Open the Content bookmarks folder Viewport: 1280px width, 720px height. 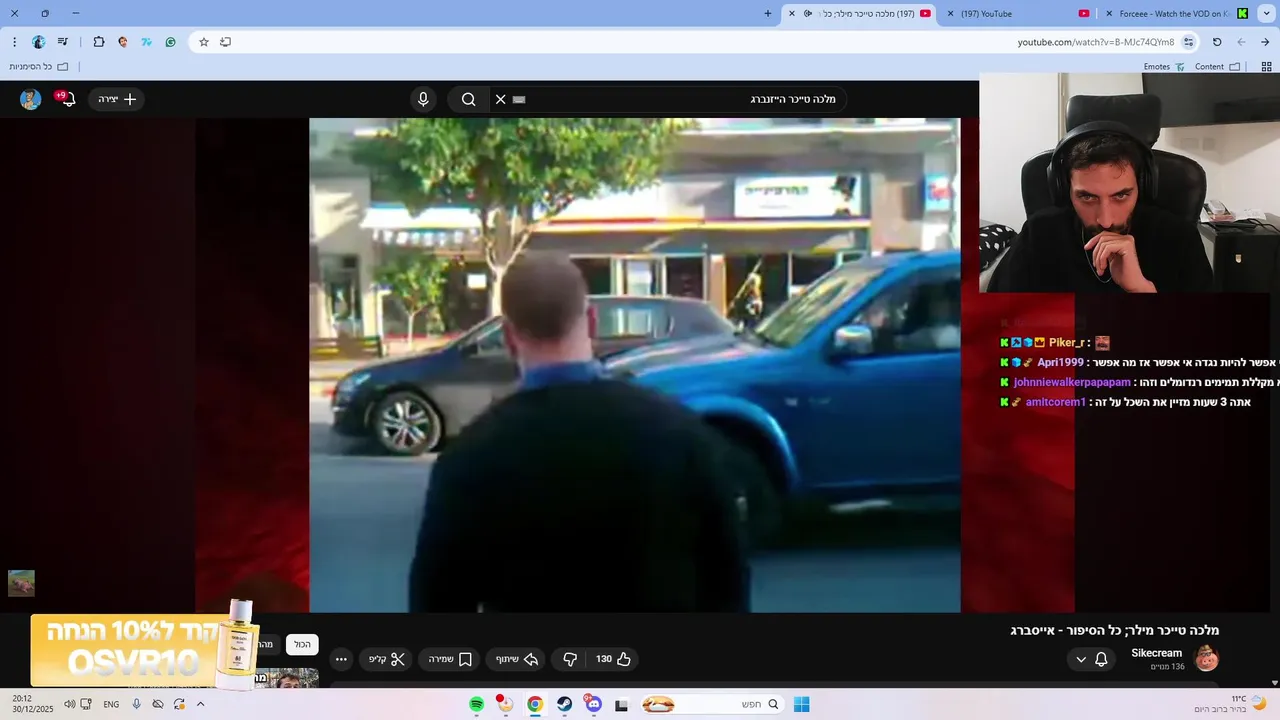[x=1217, y=67]
